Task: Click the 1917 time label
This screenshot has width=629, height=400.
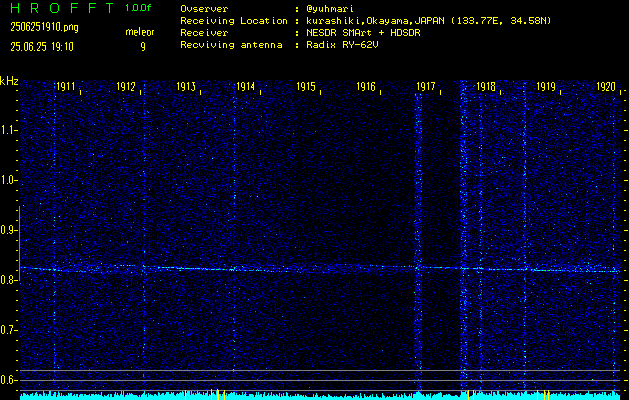Action: [426, 87]
